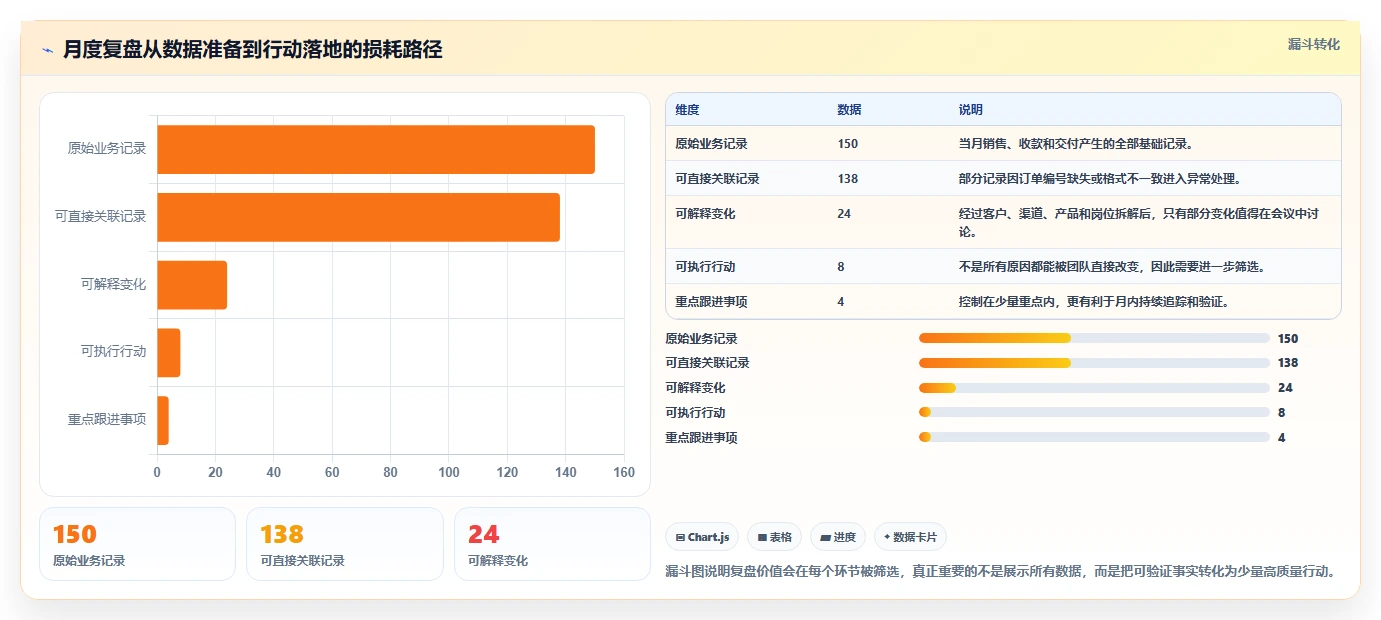Click the value 138 in the table
Viewport: 1381px width, 620px height.
point(848,179)
